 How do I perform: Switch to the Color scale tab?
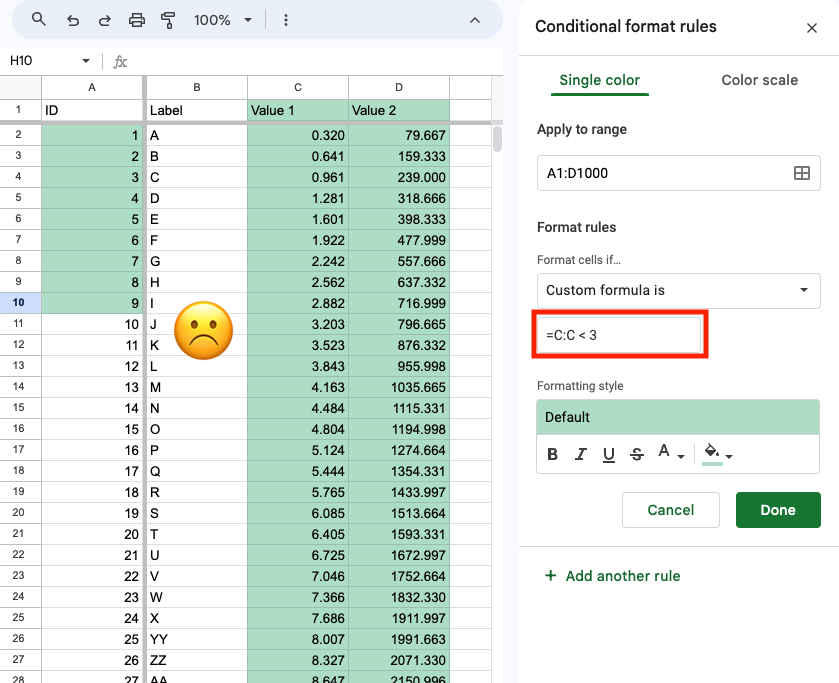759,79
